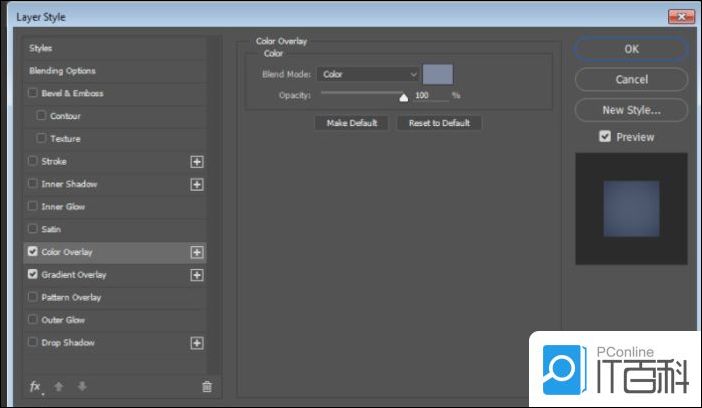Move effect down with the down arrow
Viewport: 702px width, 408px height.
(82, 386)
